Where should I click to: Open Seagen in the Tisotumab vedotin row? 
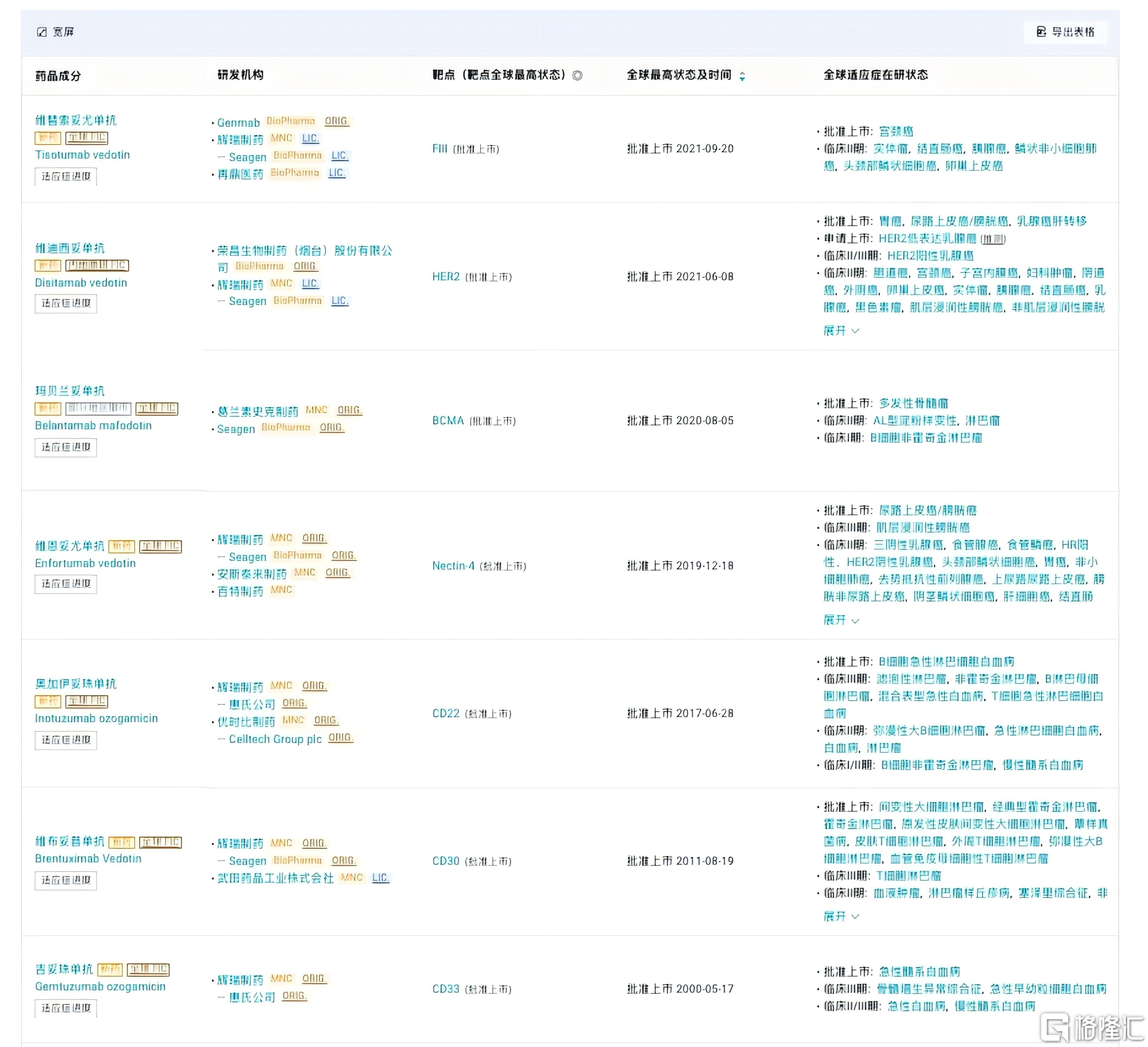click(248, 158)
